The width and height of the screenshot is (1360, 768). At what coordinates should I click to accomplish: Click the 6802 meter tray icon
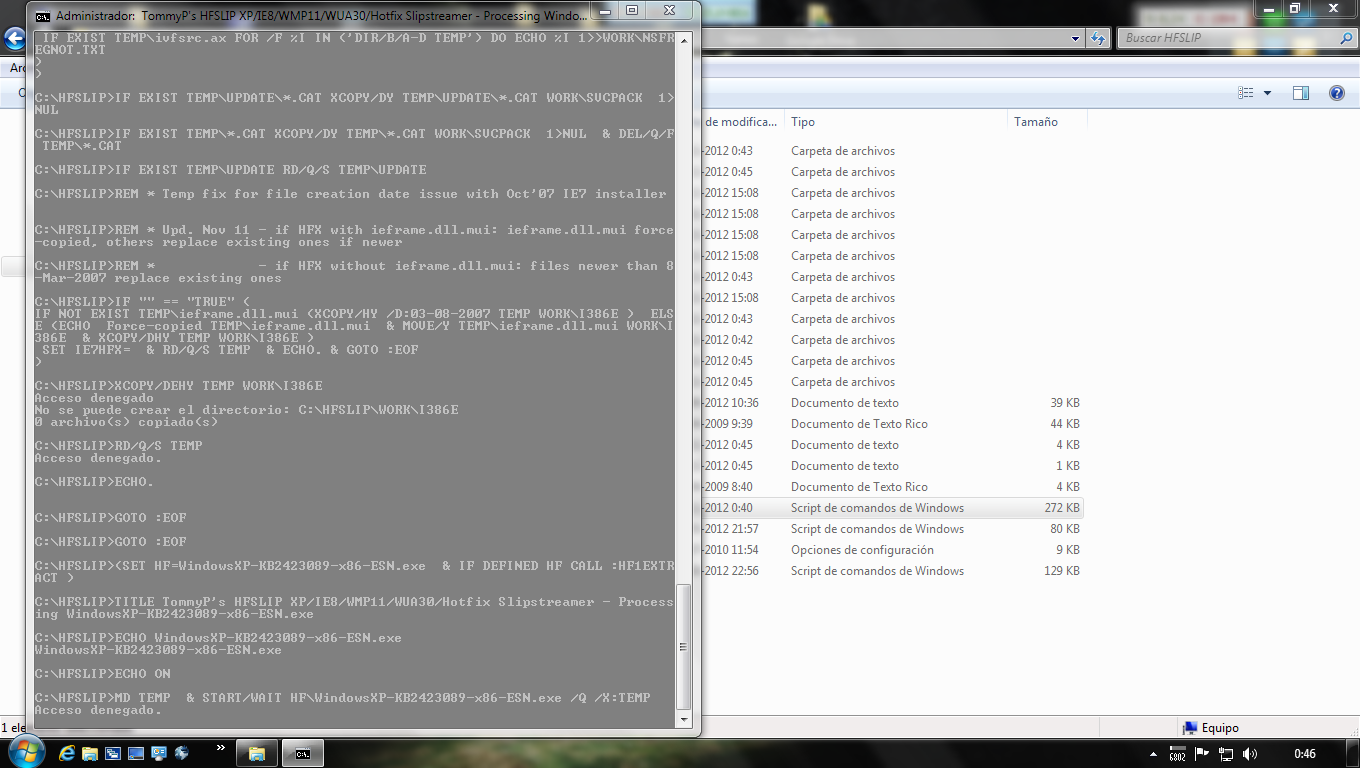pos(1177,753)
